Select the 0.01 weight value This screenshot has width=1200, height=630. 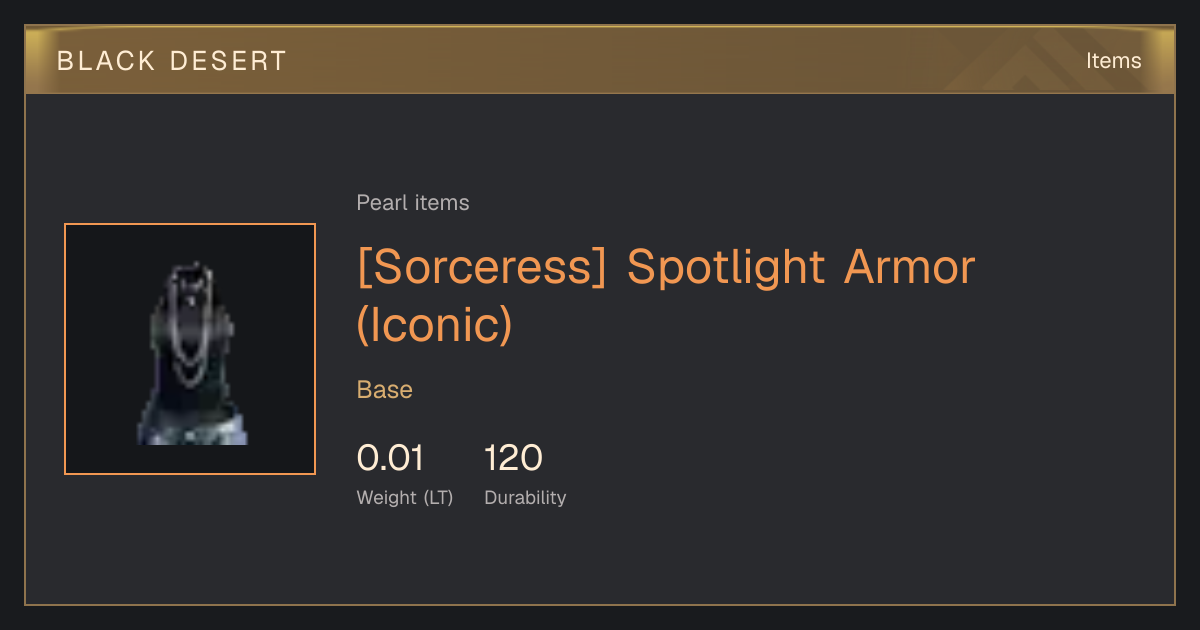pos(390,458)
